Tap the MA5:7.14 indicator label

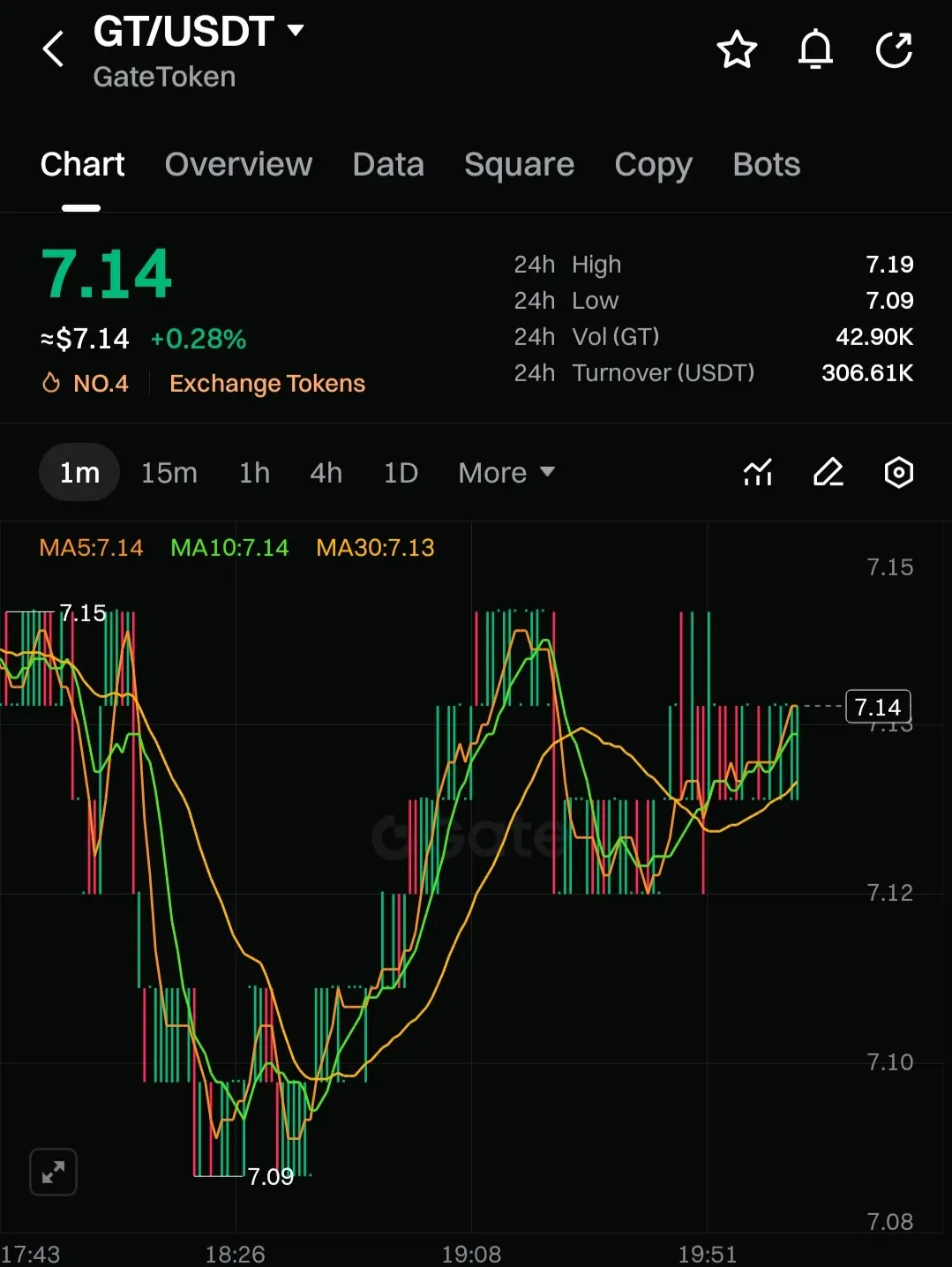pos(91,548)
